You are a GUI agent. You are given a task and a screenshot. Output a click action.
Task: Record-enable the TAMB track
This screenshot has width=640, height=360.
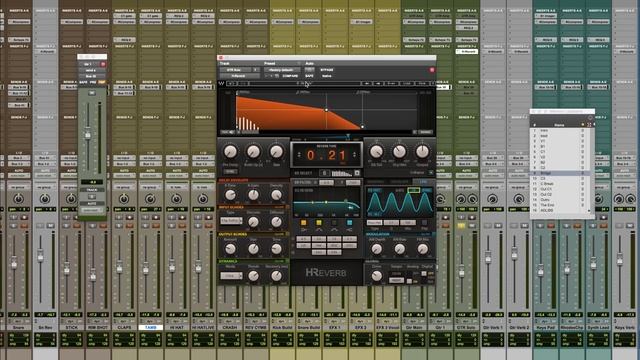156,217
